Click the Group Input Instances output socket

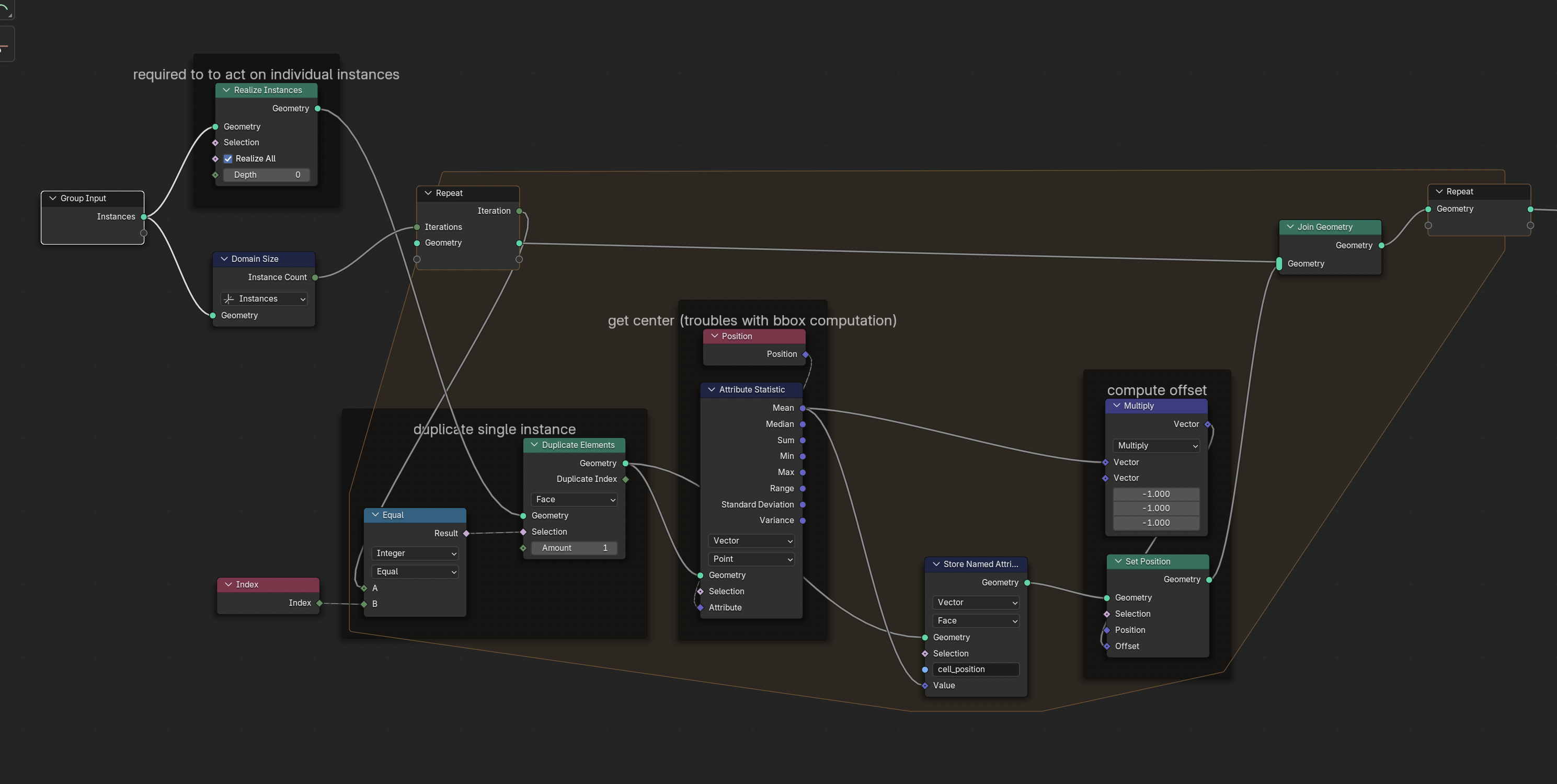tap(144, 217)
